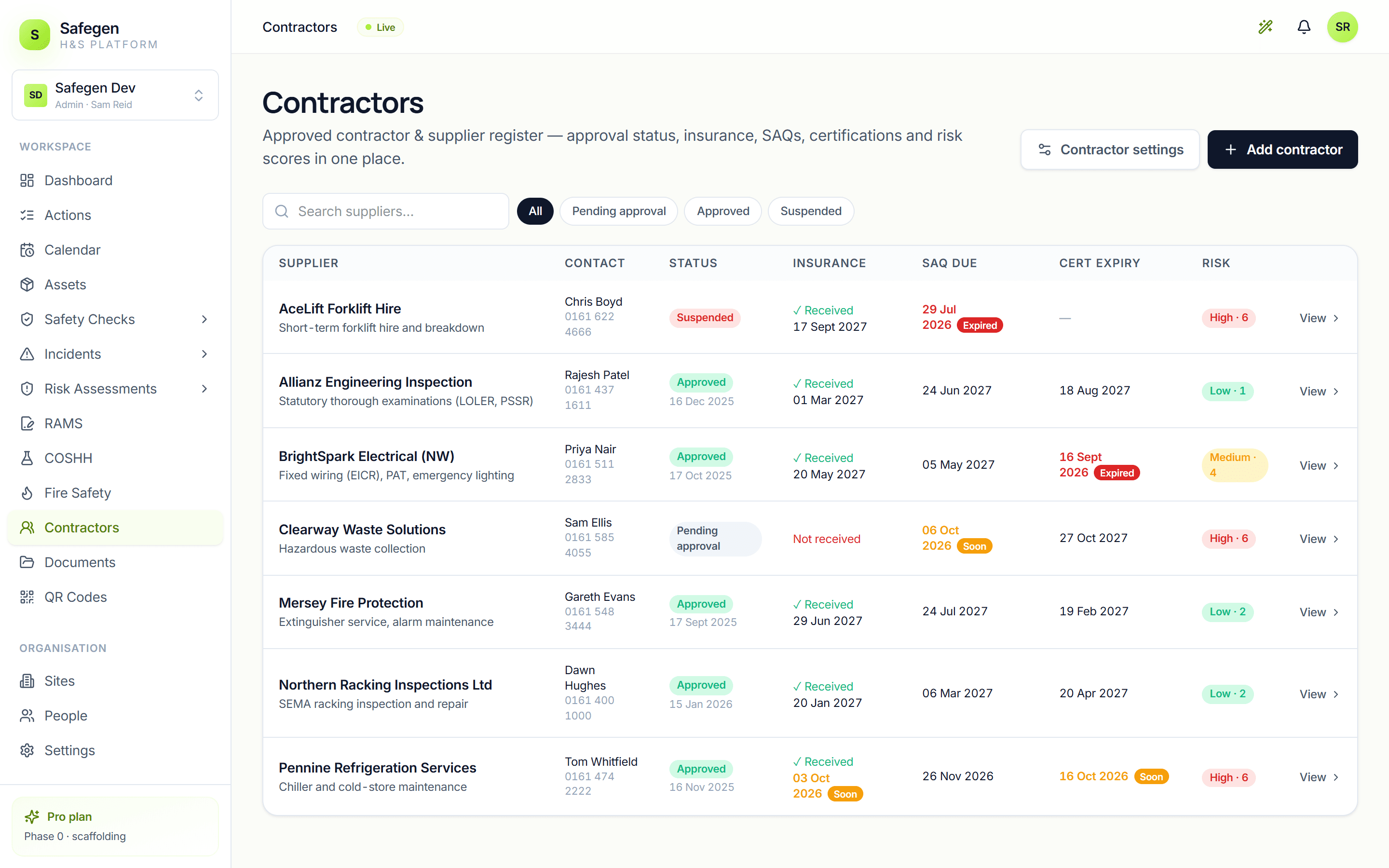The height and width of the screenshot is (868, 1389).
Task: Click the Pennine Refrigeration Services supplier name
Action: point(378,768)
